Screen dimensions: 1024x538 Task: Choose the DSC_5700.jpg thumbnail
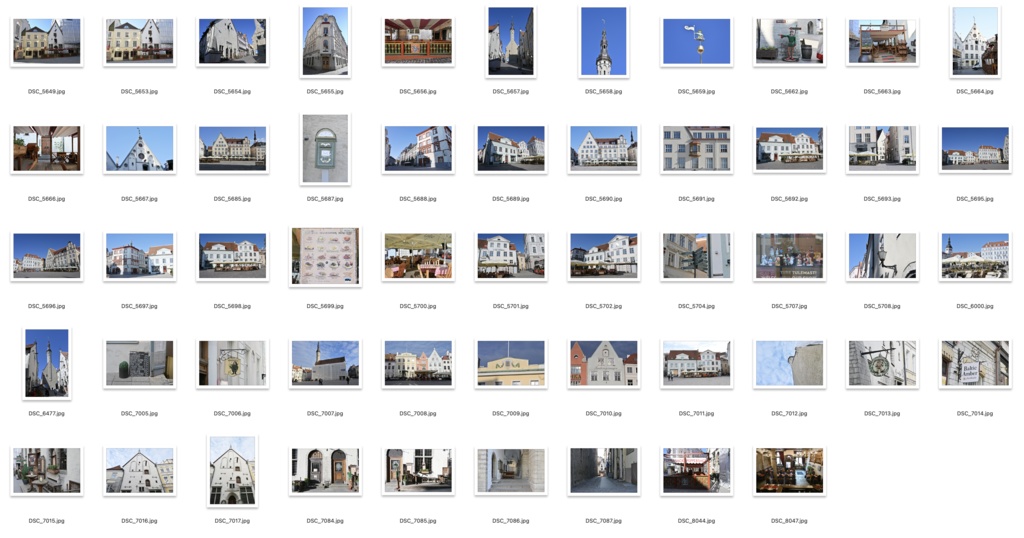[418, 256]
